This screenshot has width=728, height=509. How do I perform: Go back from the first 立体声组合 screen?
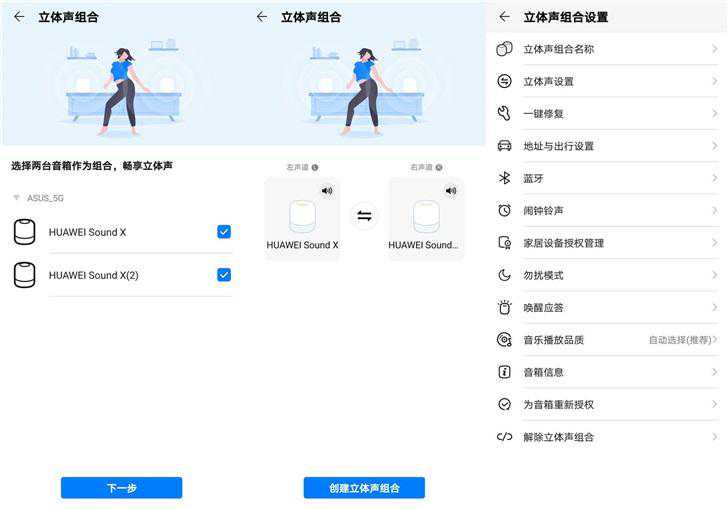click(18, 17)
